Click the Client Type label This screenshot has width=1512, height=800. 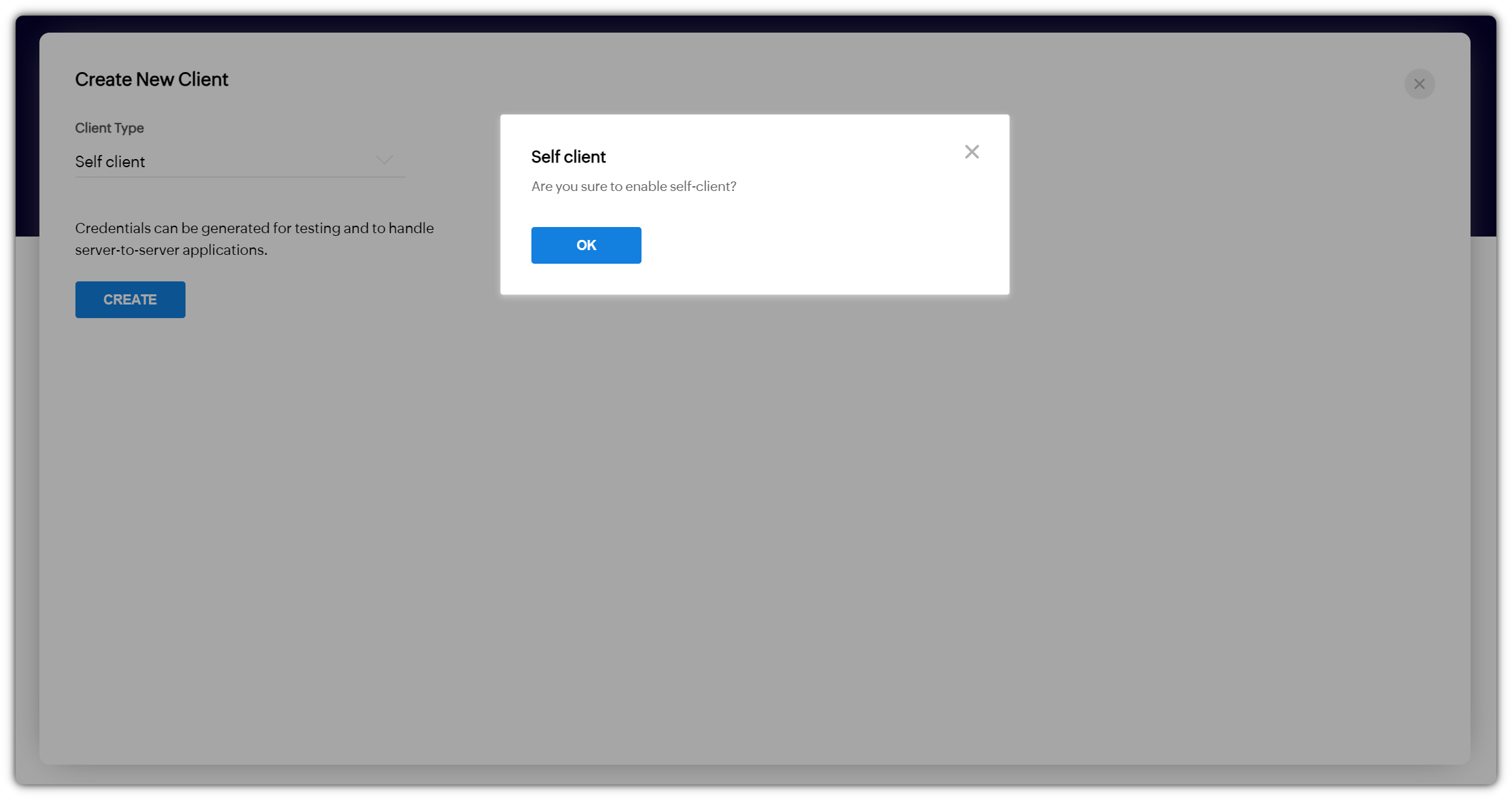109,128
